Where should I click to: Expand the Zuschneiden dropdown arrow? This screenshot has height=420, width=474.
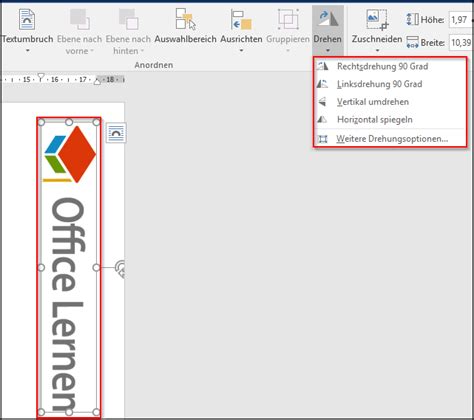[377, 51]
